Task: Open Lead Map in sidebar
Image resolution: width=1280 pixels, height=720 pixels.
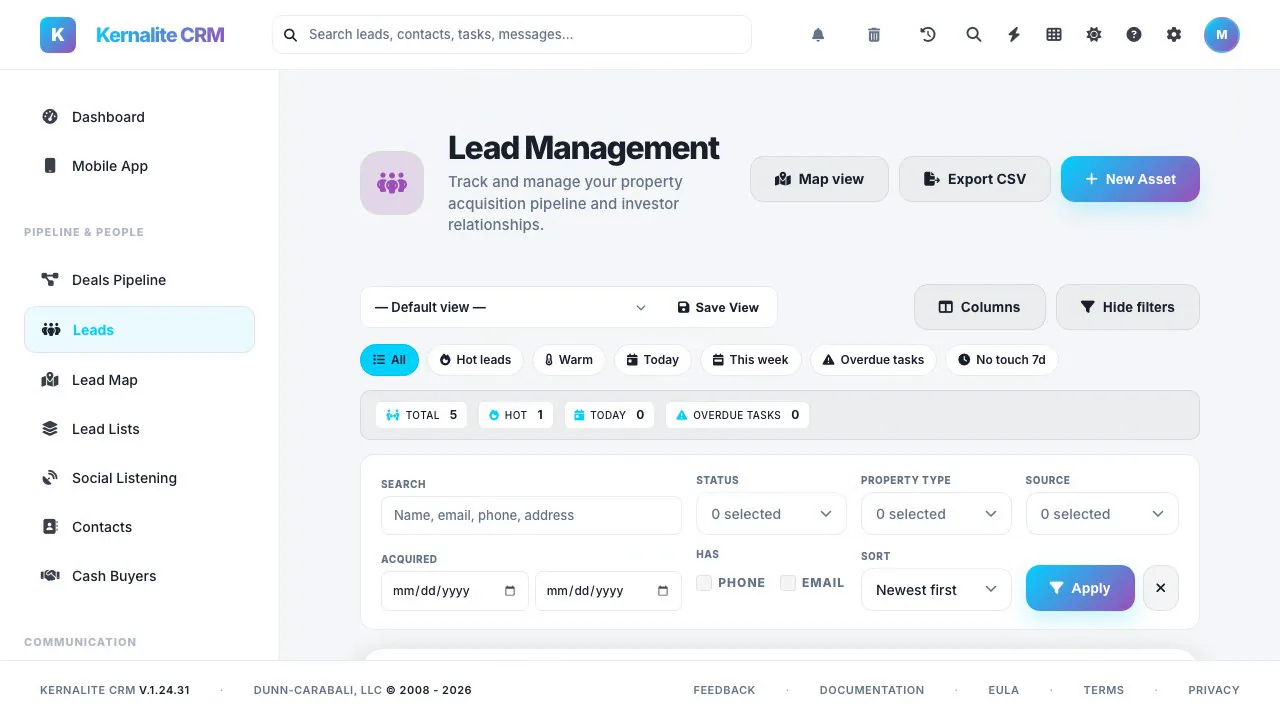Action: click(x=139, y=380)
